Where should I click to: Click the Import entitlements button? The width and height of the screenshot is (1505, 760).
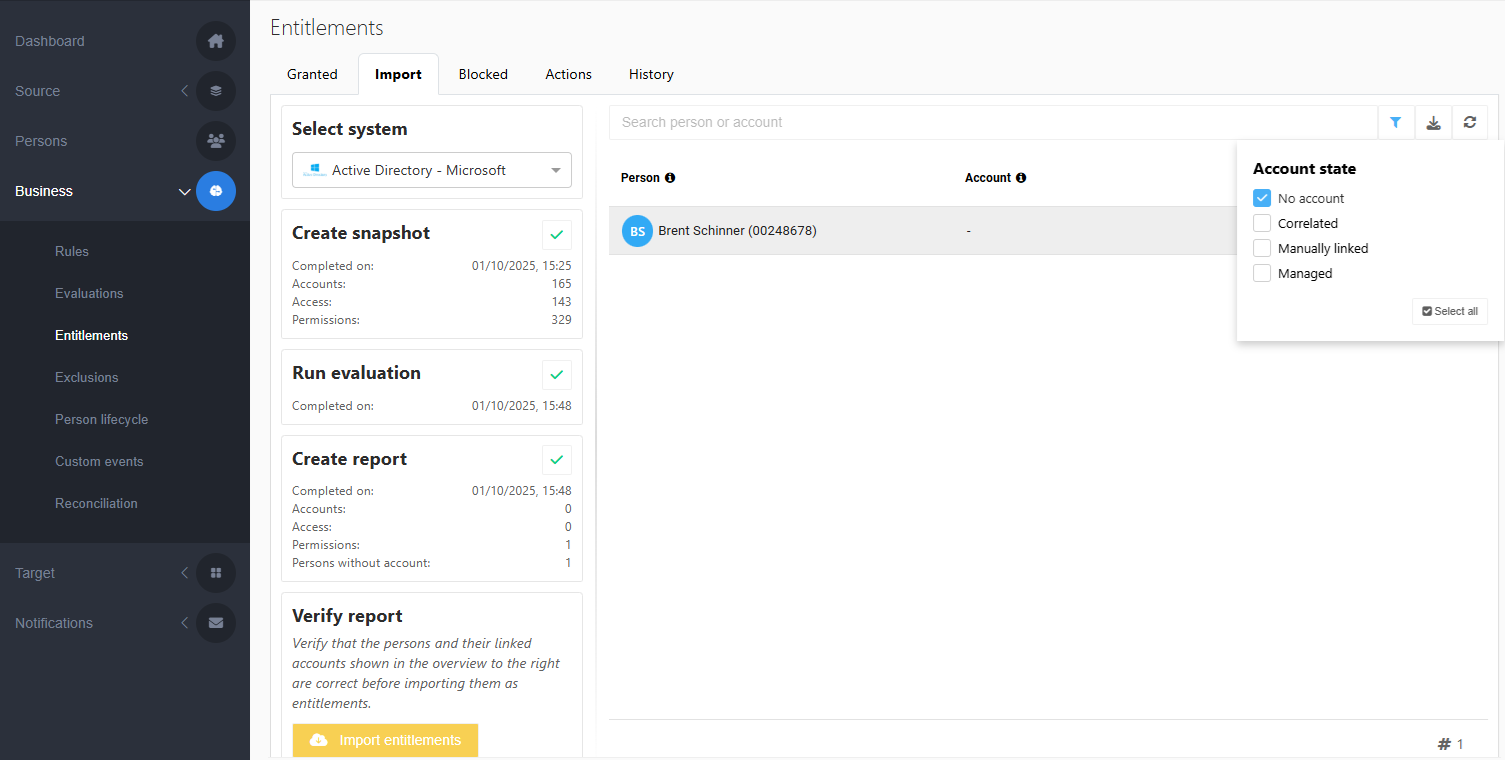point(385,740)
